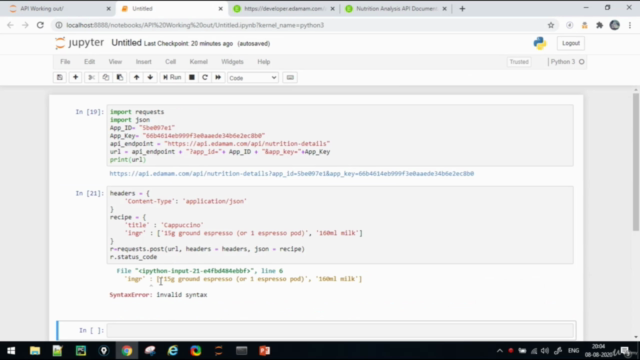
Task: Move selected cell up arrow
Action: pyautogui.click(x=136, y=78)
